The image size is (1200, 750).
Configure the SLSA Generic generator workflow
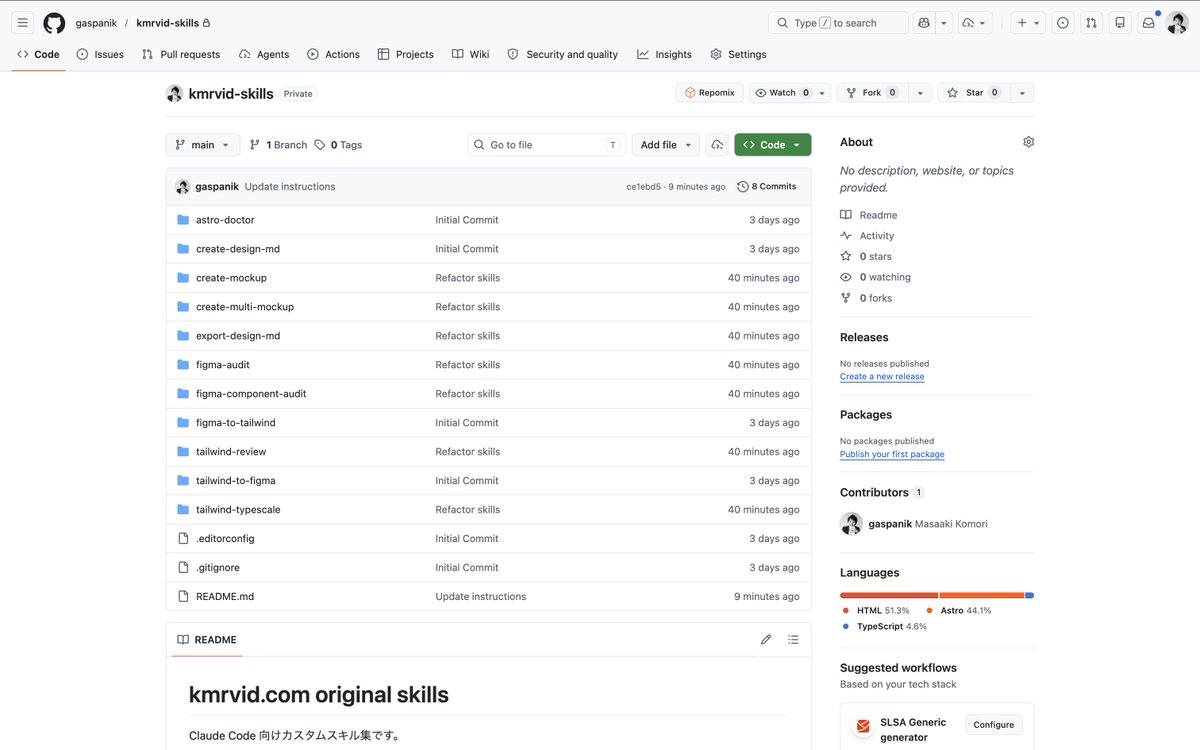point(993,725)
